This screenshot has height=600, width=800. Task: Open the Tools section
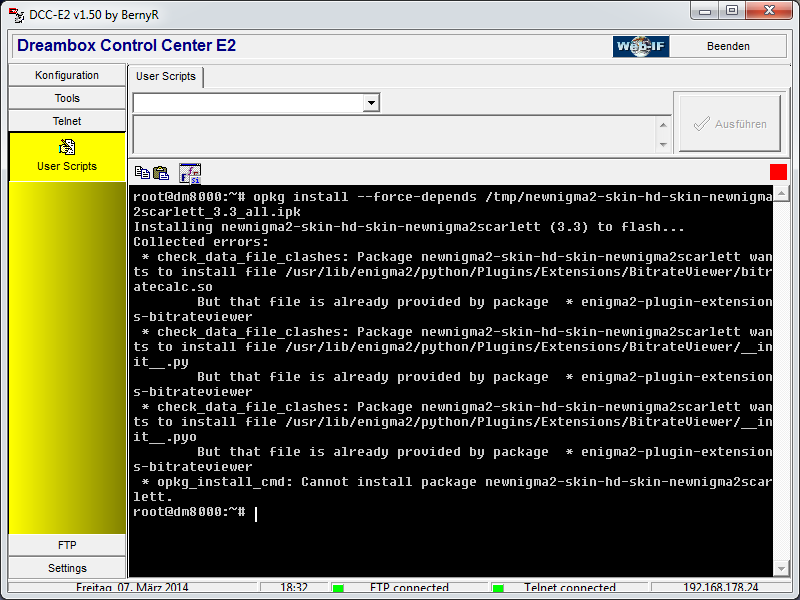click(67, 98)
